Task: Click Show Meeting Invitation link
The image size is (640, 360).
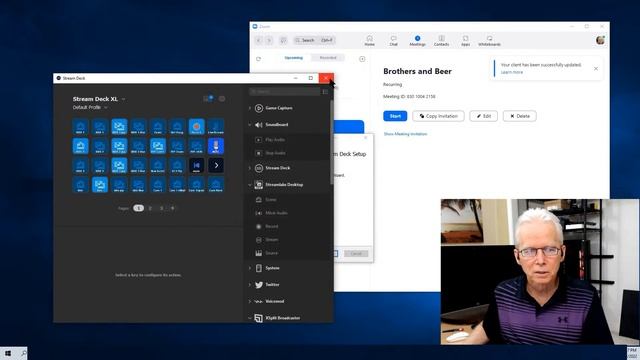Action: (x=405, y=134)
